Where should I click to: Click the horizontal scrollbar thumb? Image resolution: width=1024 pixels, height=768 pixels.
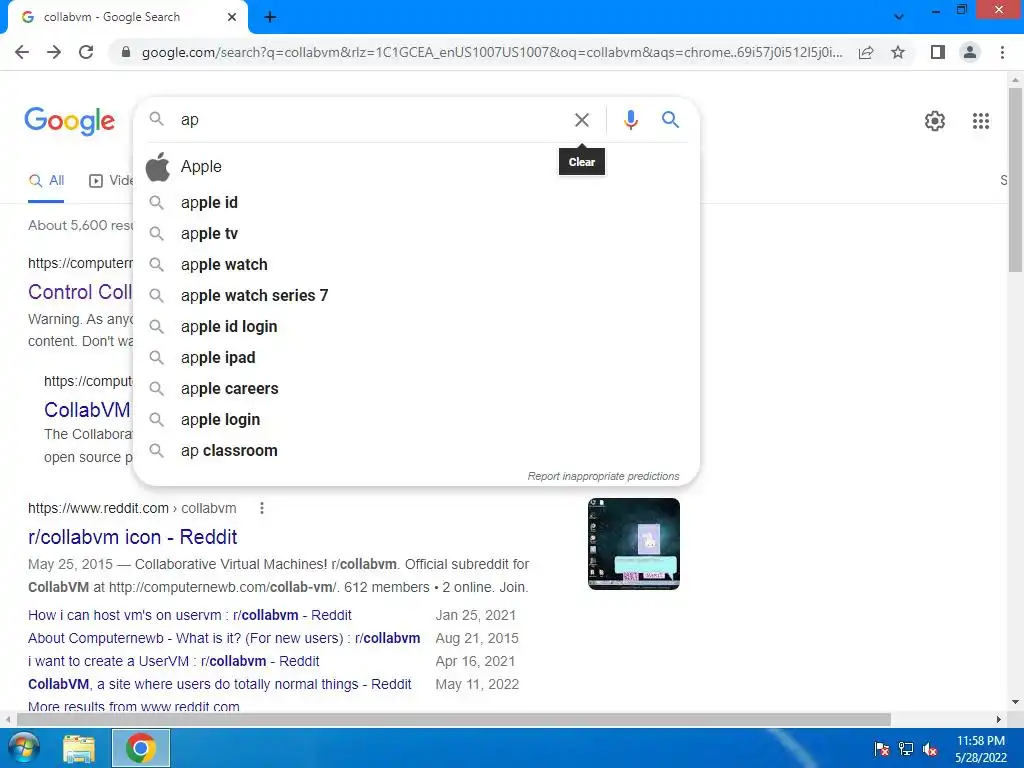tap(454, 719)
